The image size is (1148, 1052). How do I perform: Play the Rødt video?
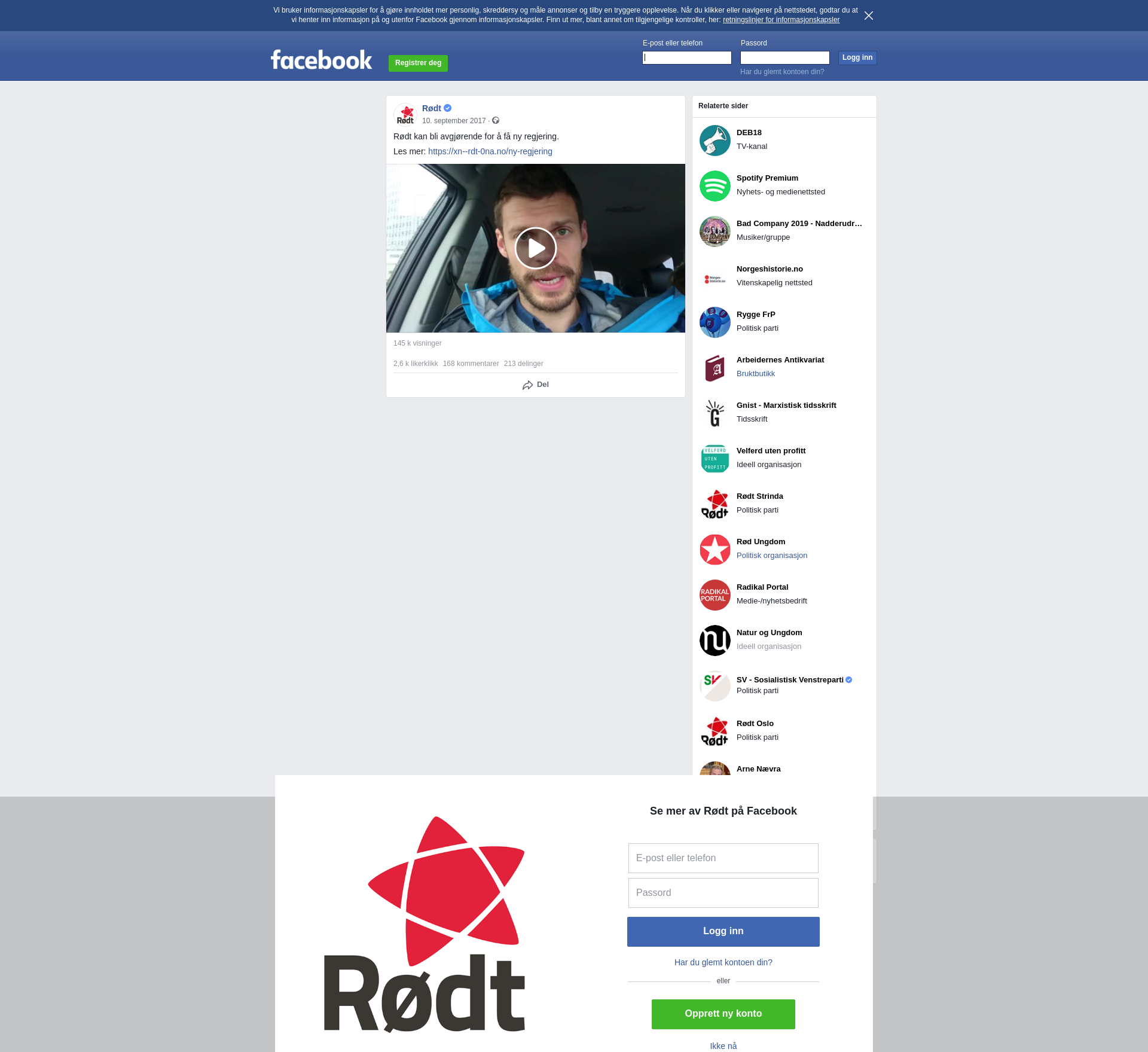[535, 248]
